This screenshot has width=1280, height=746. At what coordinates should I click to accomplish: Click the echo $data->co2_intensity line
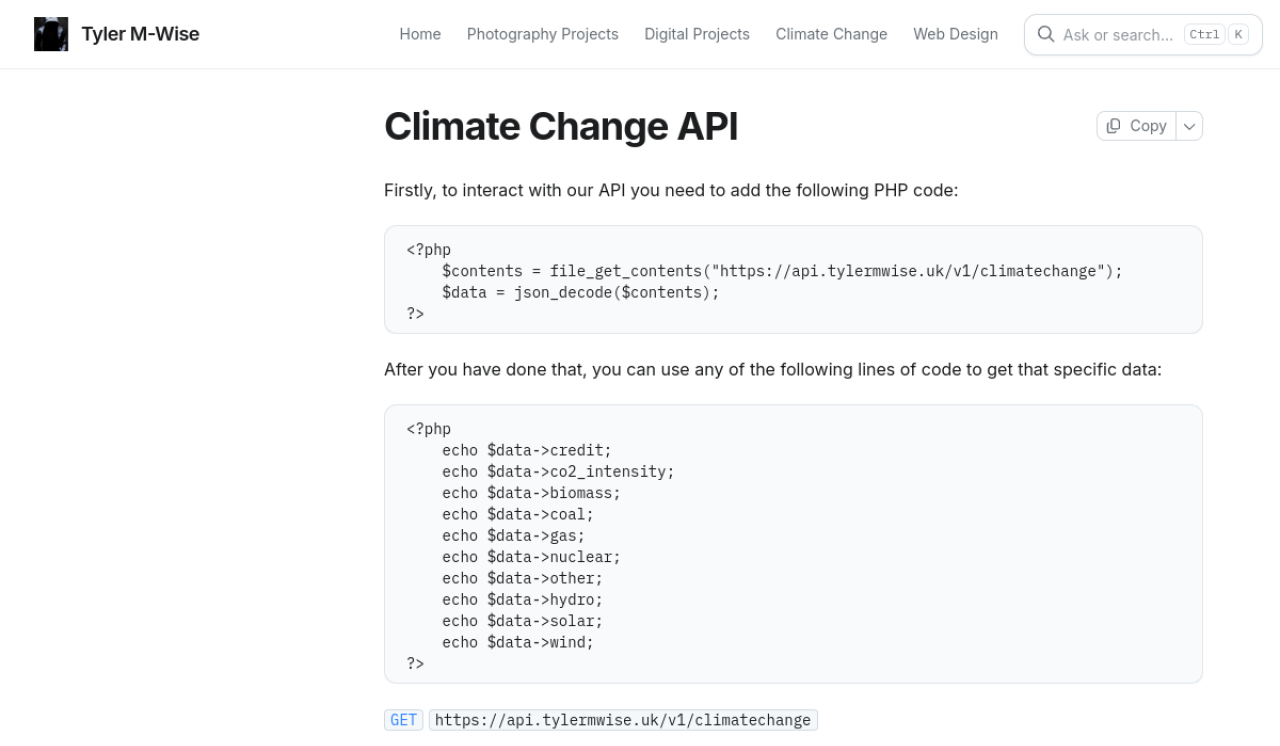point(558,472)
